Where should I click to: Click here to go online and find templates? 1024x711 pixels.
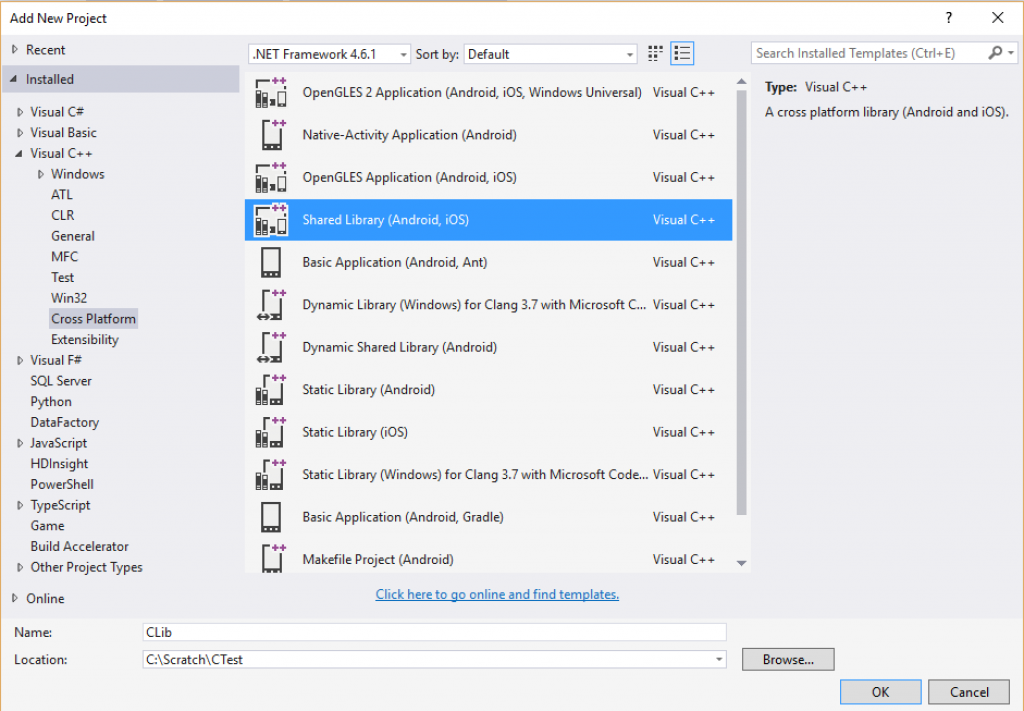coord(497,594)
